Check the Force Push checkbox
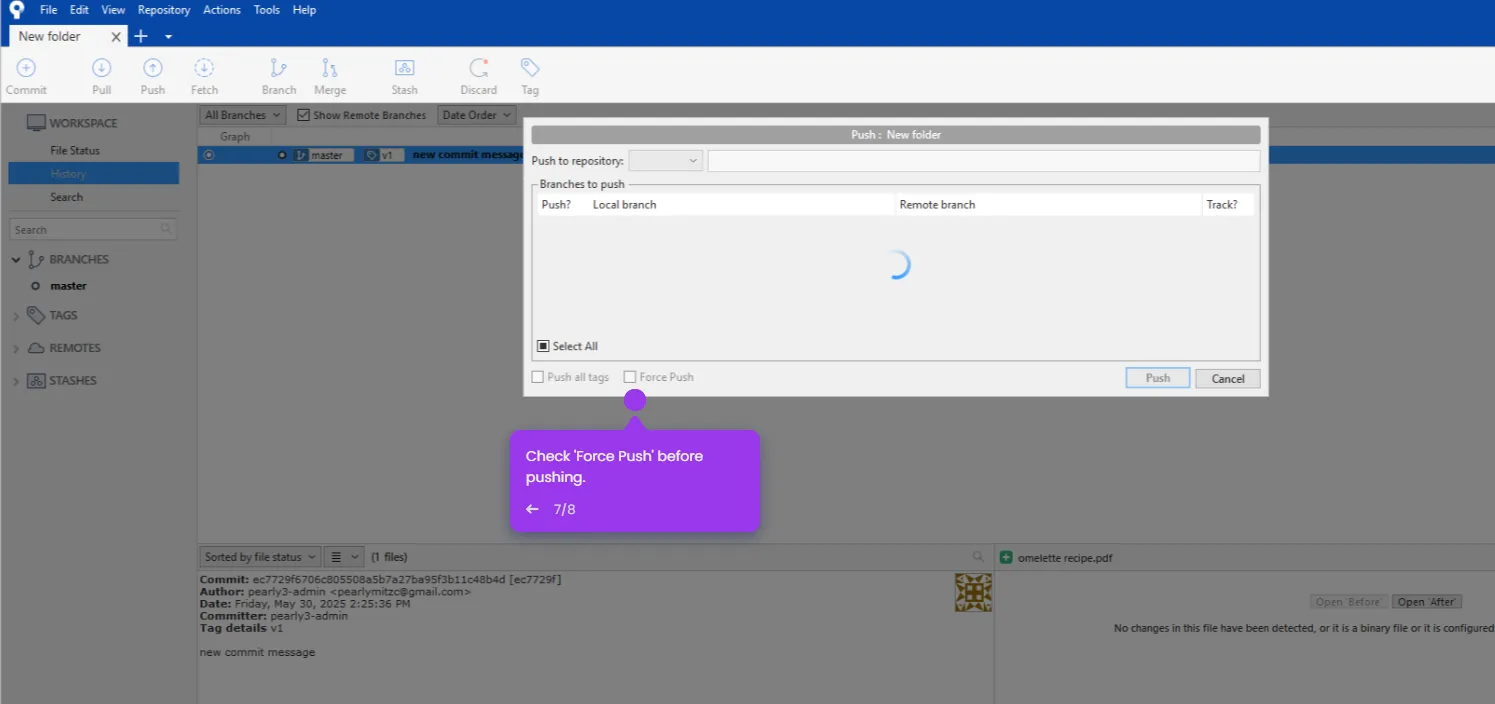 (630, 377)
